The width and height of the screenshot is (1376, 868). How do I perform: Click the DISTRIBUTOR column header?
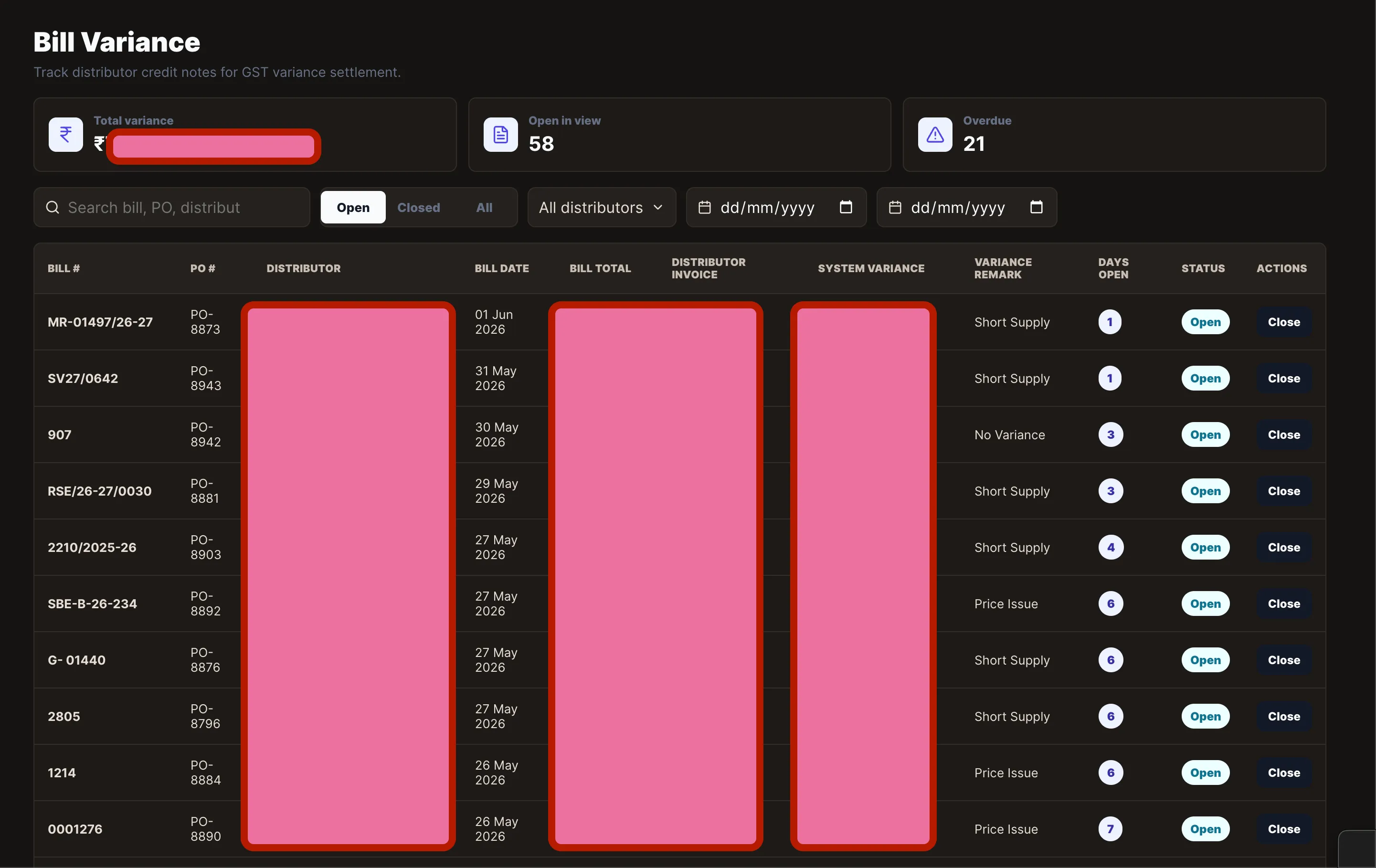click(304, 268)
